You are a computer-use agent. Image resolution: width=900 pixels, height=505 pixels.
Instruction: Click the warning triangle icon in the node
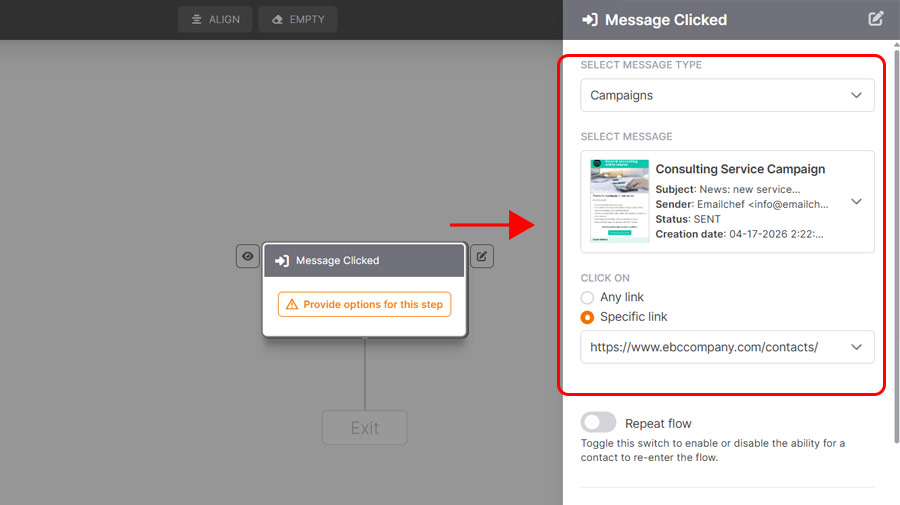click(292, 304)
